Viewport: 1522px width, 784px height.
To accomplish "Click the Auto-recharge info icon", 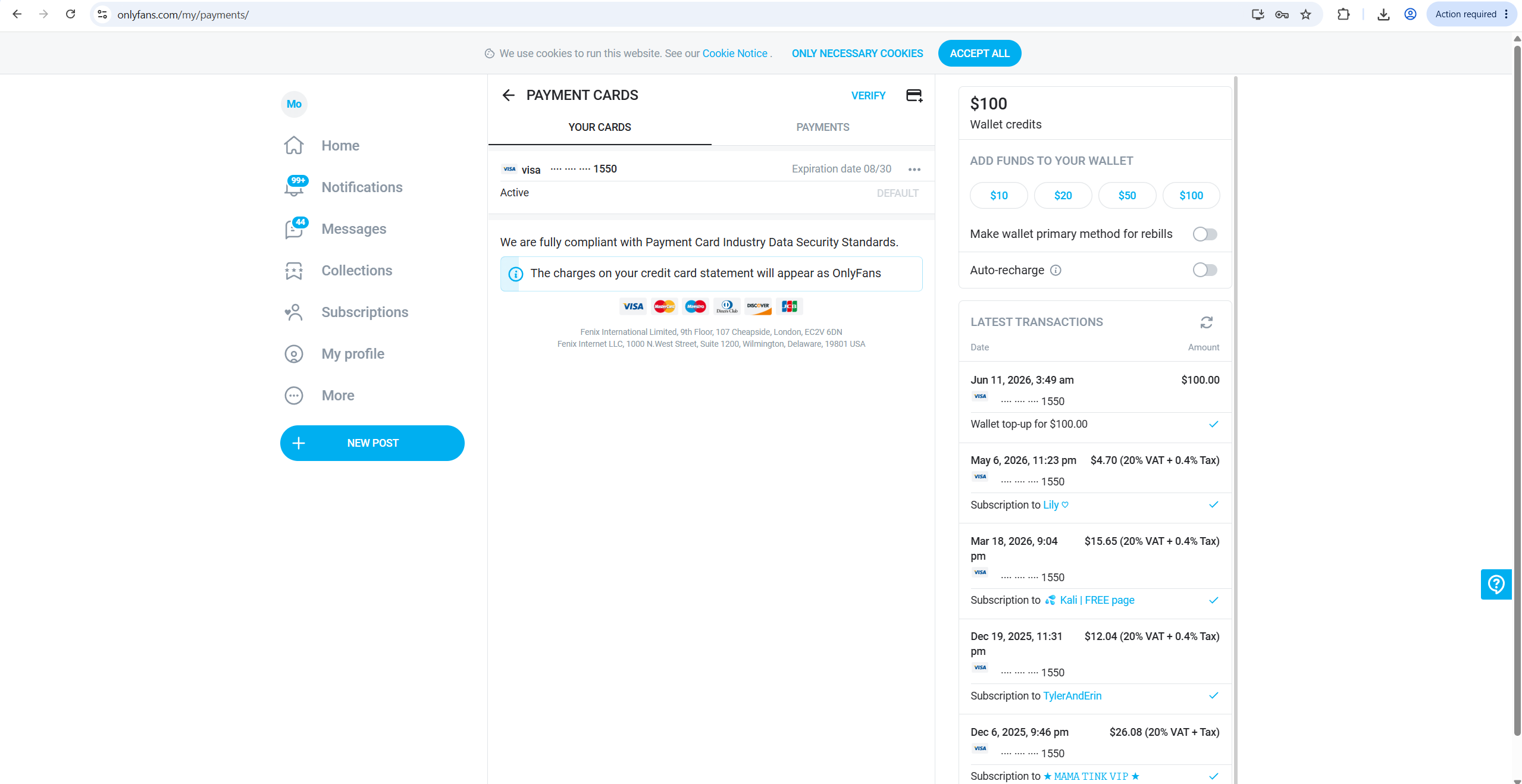I will pos(1056,270).
